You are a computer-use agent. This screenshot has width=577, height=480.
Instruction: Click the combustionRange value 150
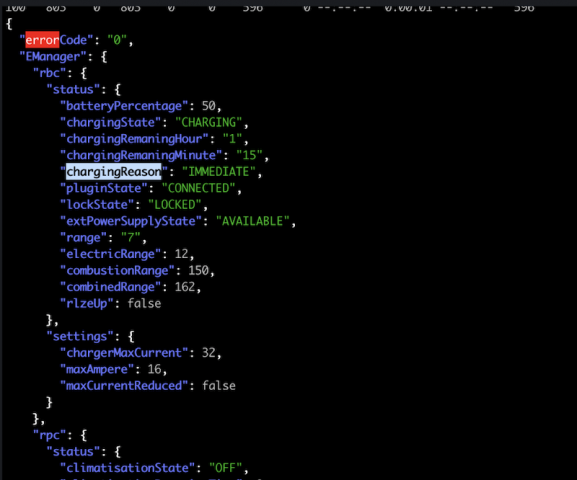198,271
